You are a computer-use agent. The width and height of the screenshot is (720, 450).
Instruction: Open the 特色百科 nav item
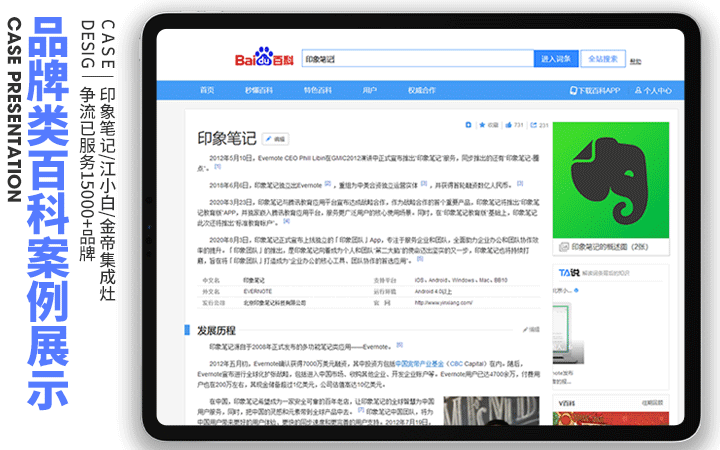[317, 90]
